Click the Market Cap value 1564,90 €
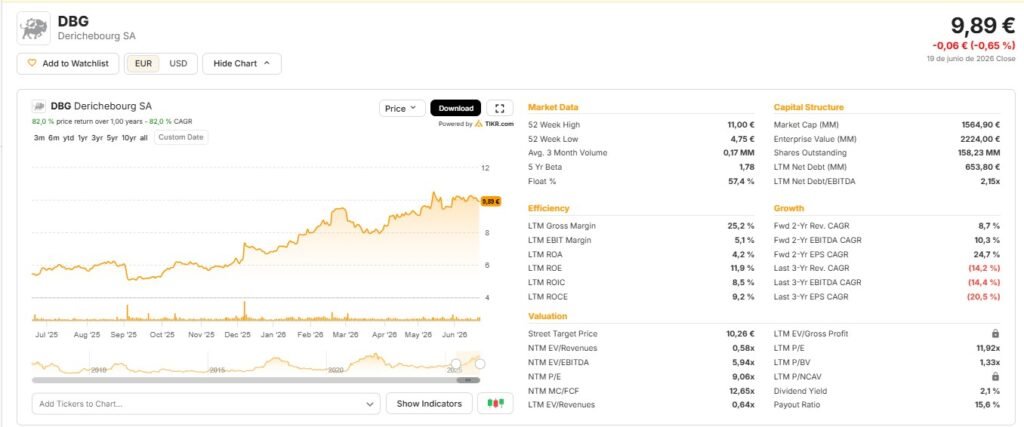This screenshot has height=427, width=1024. (x=981, y=125)
